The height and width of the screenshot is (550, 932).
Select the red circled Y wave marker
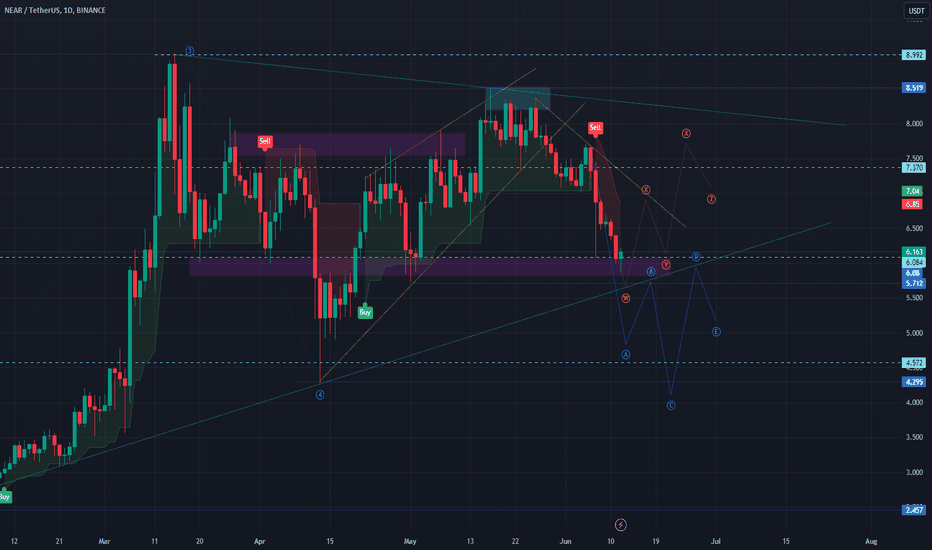tap(666, 265)
